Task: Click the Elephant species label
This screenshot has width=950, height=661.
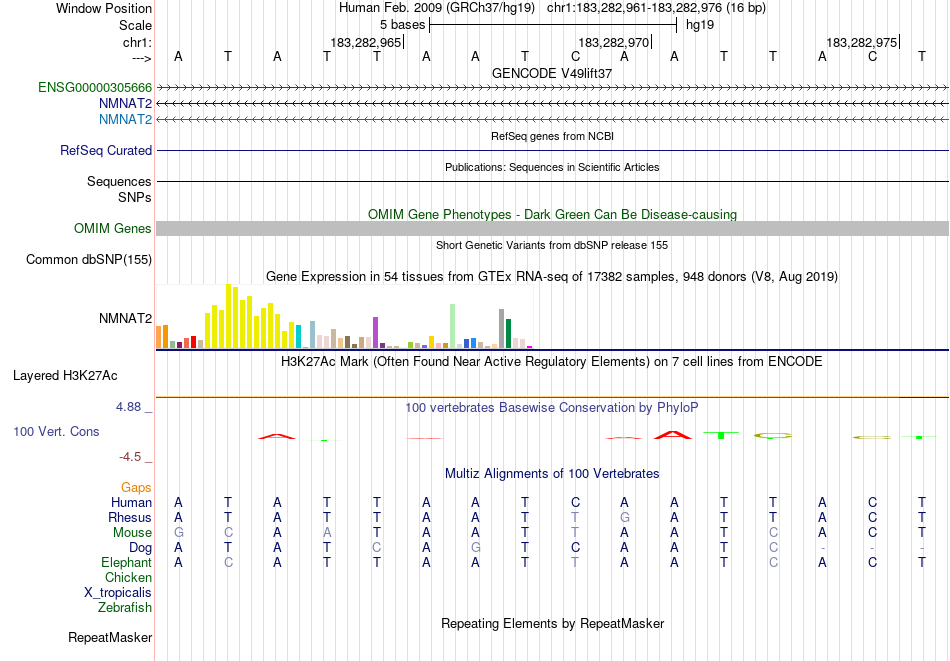Action: (x=127, y=562)
